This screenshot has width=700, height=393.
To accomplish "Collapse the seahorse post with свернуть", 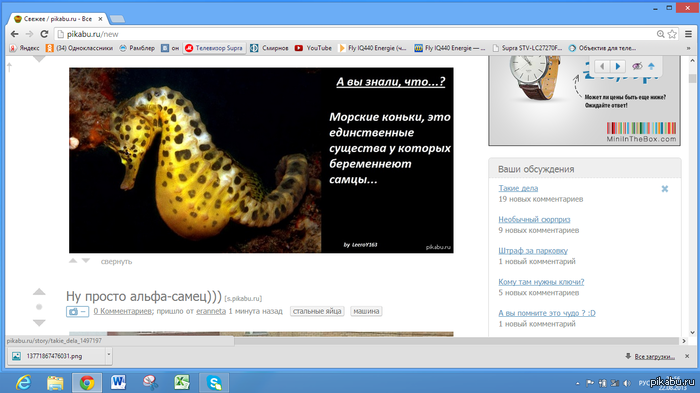I will point(116,262).
